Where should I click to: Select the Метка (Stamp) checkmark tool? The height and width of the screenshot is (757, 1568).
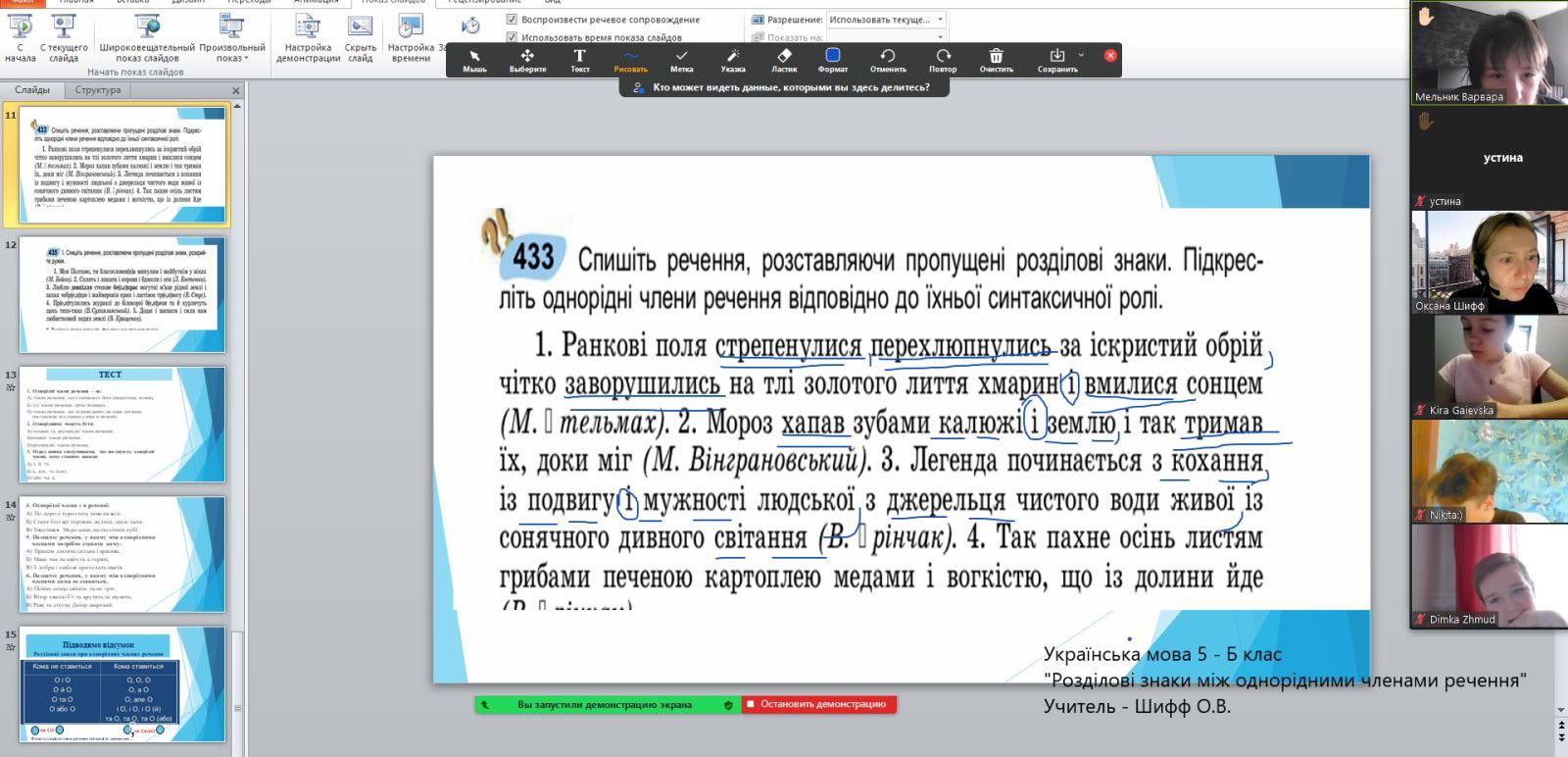(x=682, y=60)
